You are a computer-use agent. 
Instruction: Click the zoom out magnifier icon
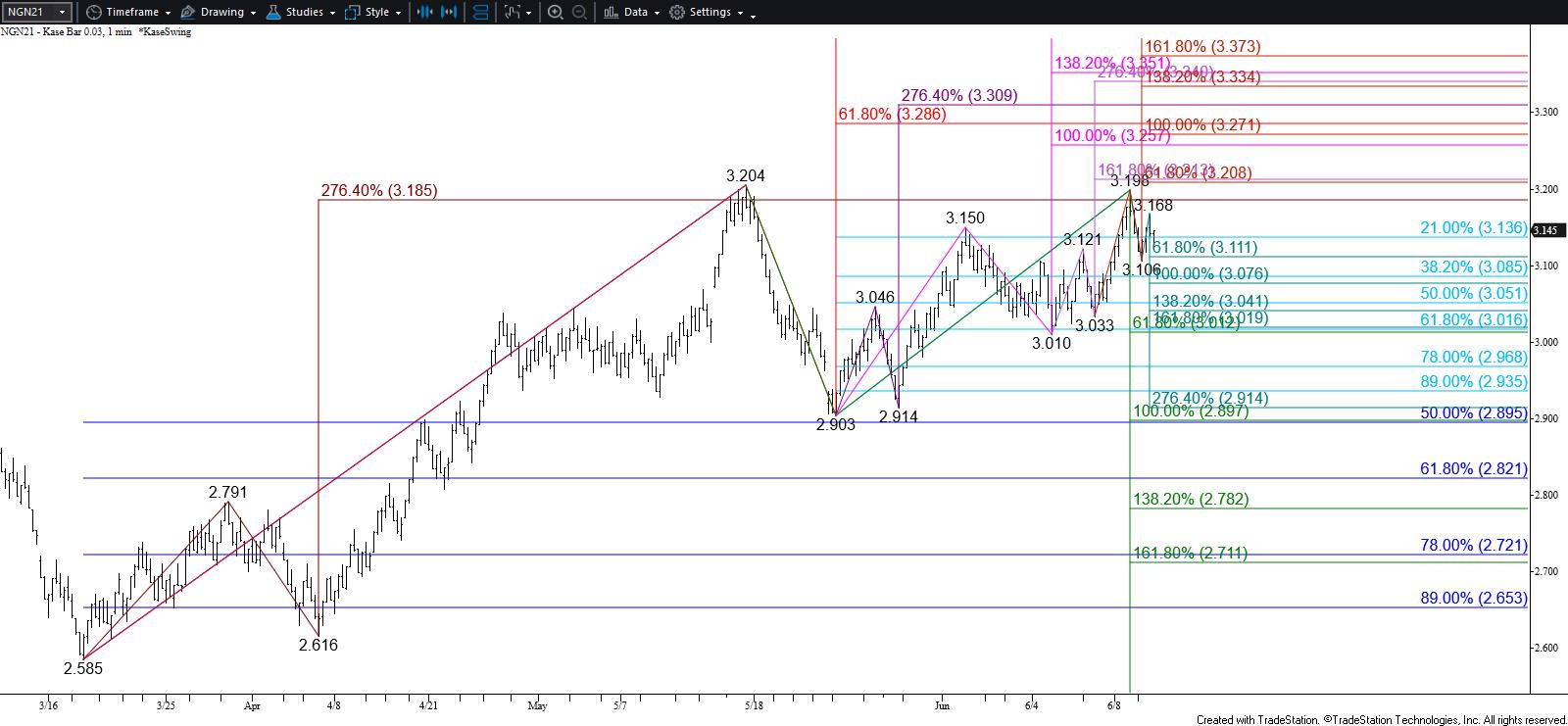click(x=579, y=12)
